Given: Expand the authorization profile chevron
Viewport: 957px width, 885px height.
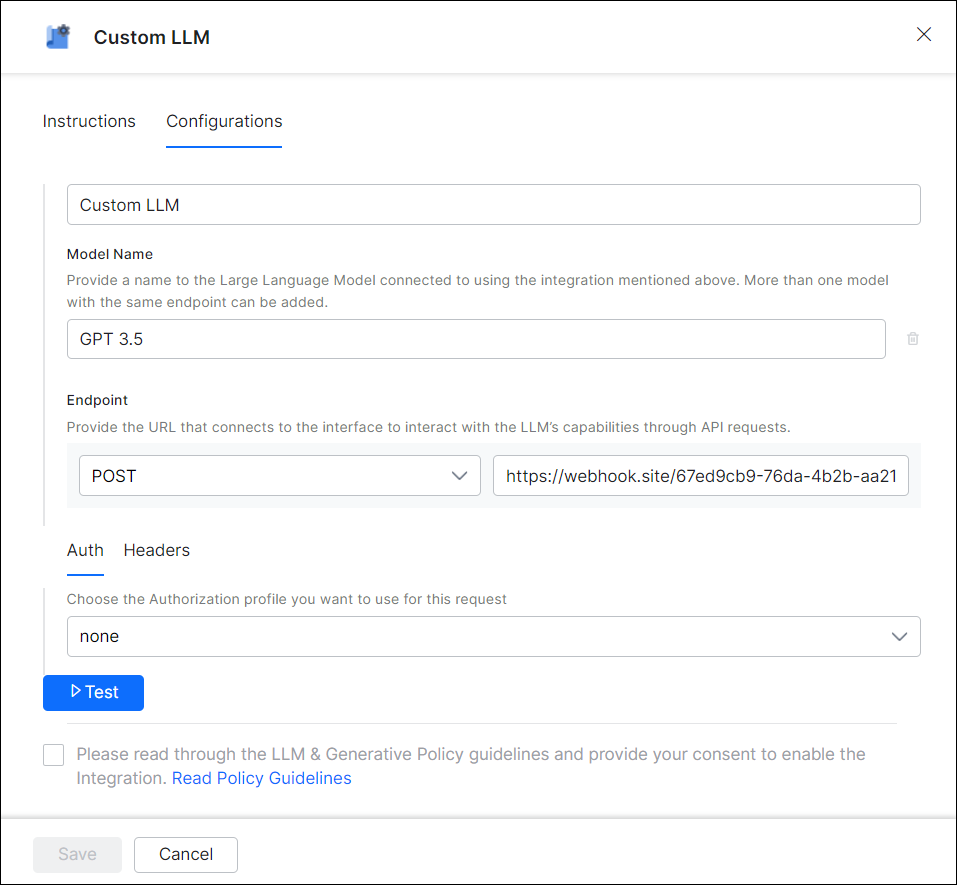Looking at the screenshot, I should (899, 637).
